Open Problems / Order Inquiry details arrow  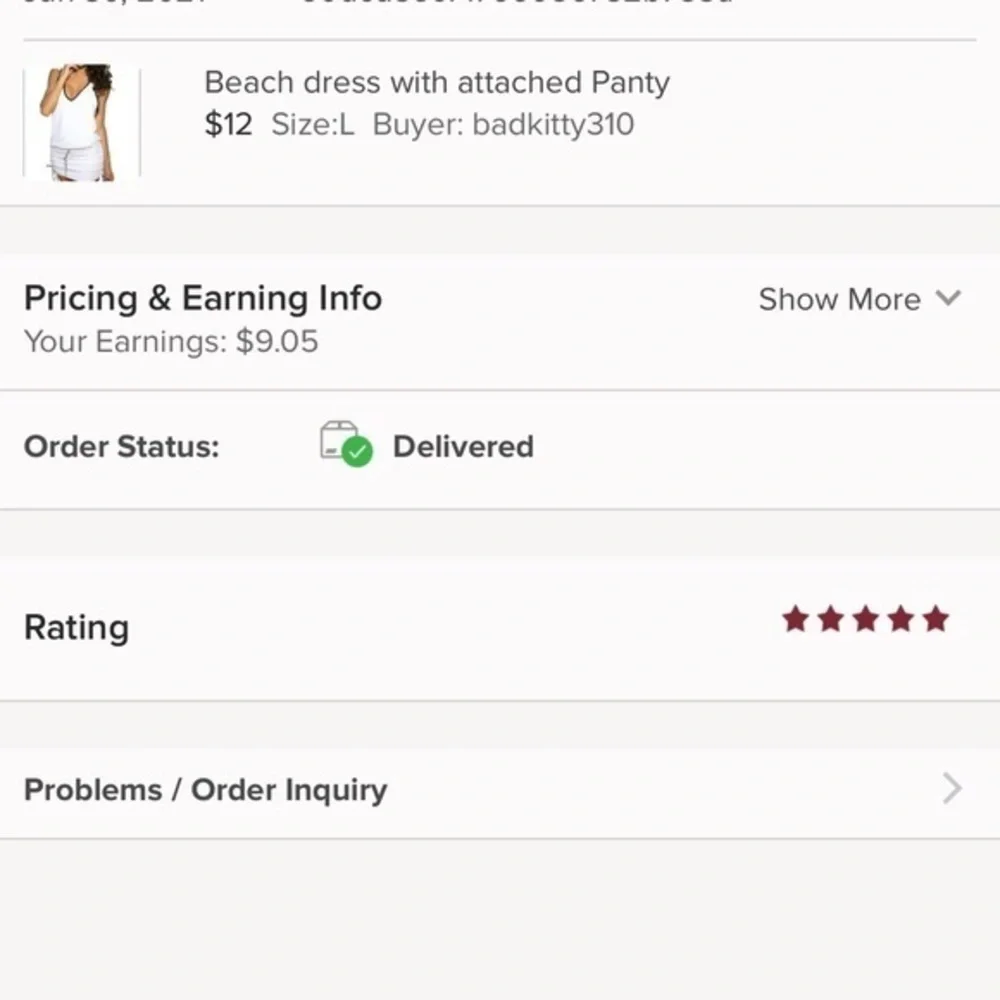tap(952, 790)
